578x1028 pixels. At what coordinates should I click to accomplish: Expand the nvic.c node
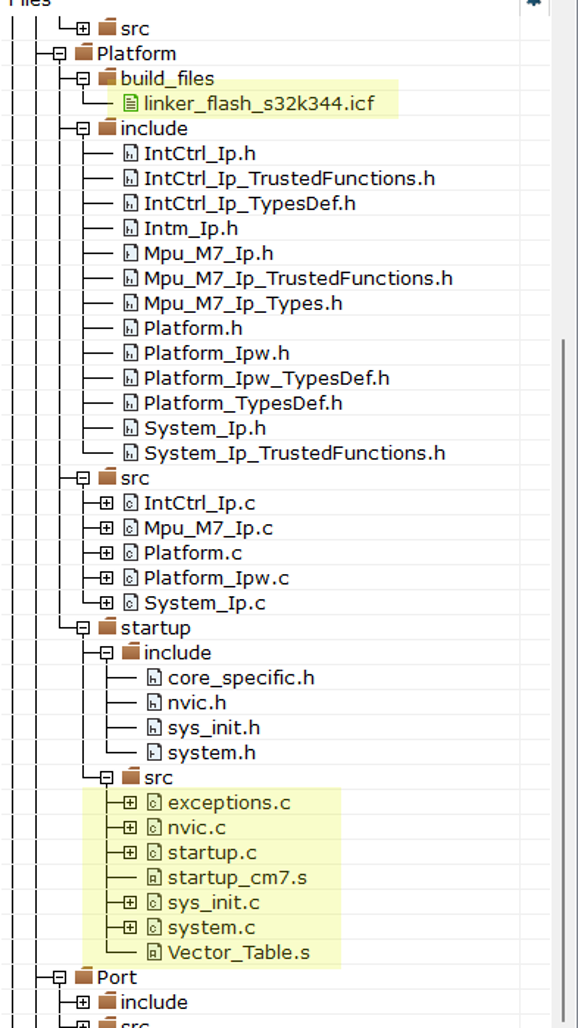(130, 828)
